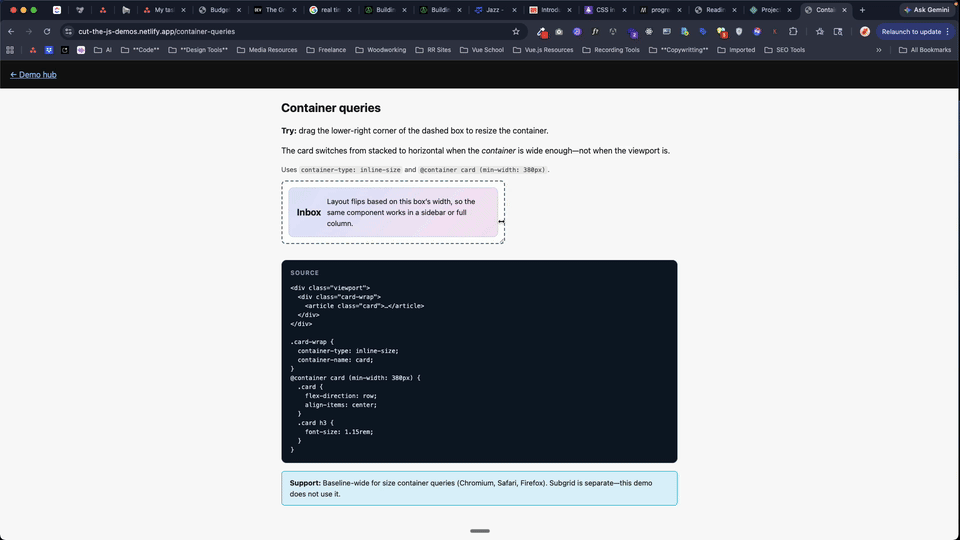Click the SOURCE label in code block
This screenshot has width=960, height=540.
[304, 273]
